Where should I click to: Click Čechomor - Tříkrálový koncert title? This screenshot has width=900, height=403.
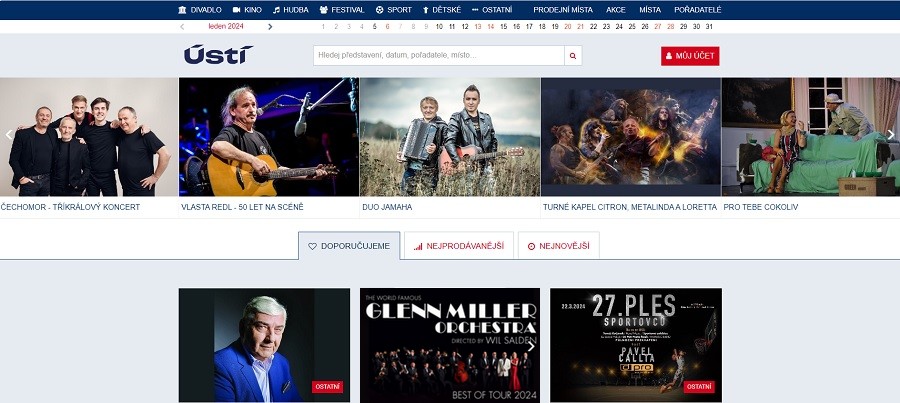click(70, 207)
